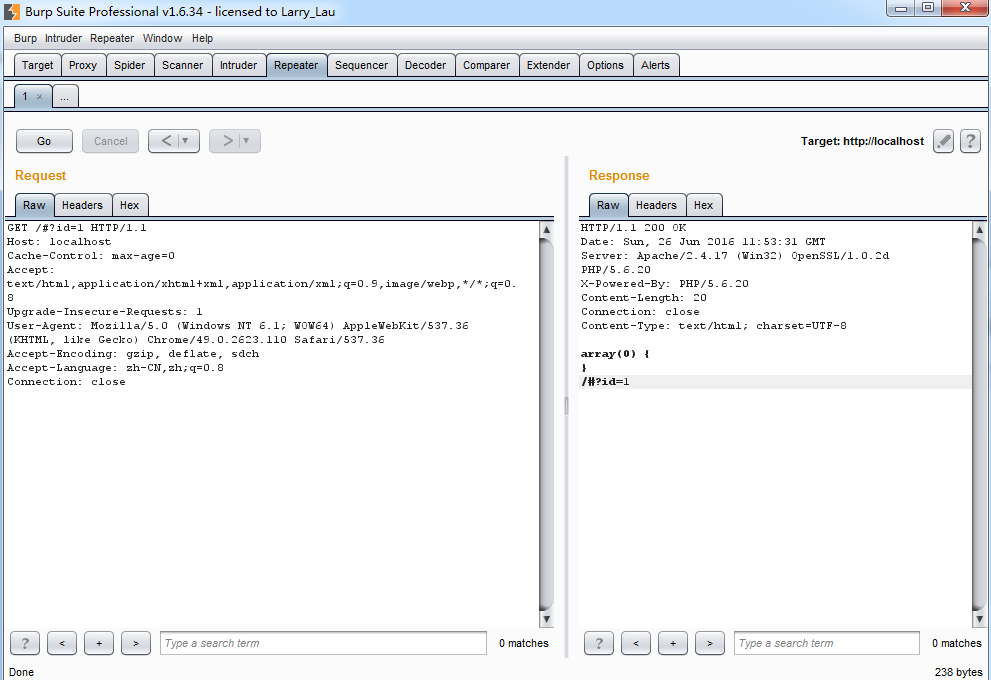Jump to previous match in request search
The height and width of the screenshot is (680, 991).
click(x=62, y=643)
